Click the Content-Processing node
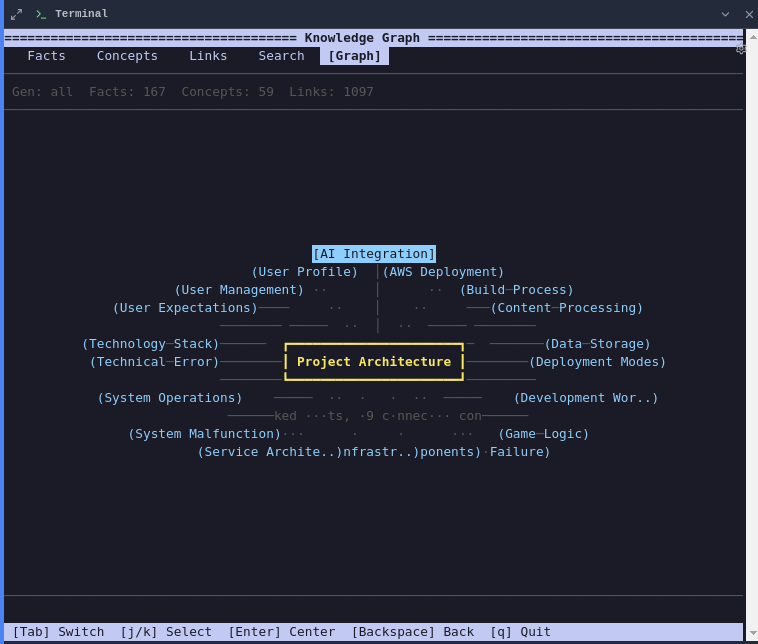 pos(567,308)
